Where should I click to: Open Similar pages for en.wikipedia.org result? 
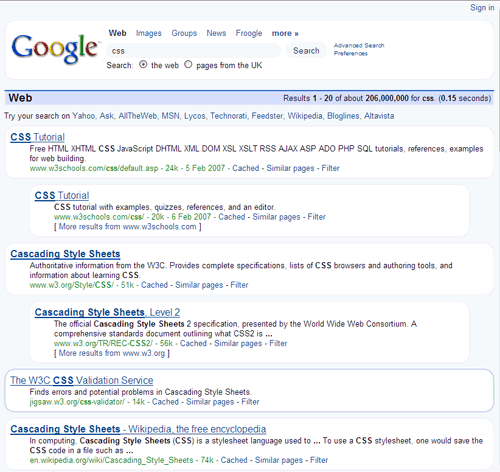(x=279, y=460)
